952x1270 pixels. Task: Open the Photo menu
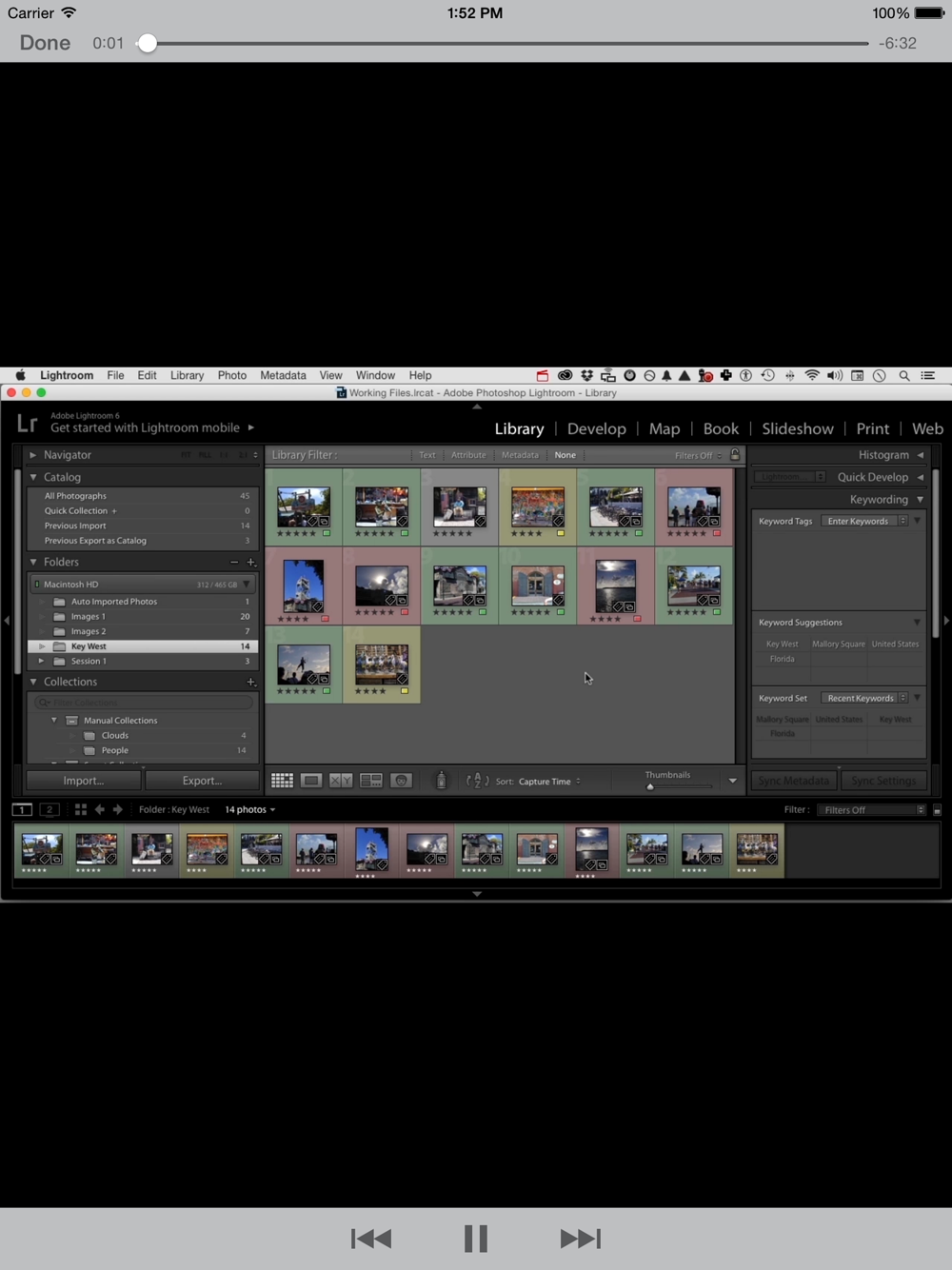(x=231, y=375)
